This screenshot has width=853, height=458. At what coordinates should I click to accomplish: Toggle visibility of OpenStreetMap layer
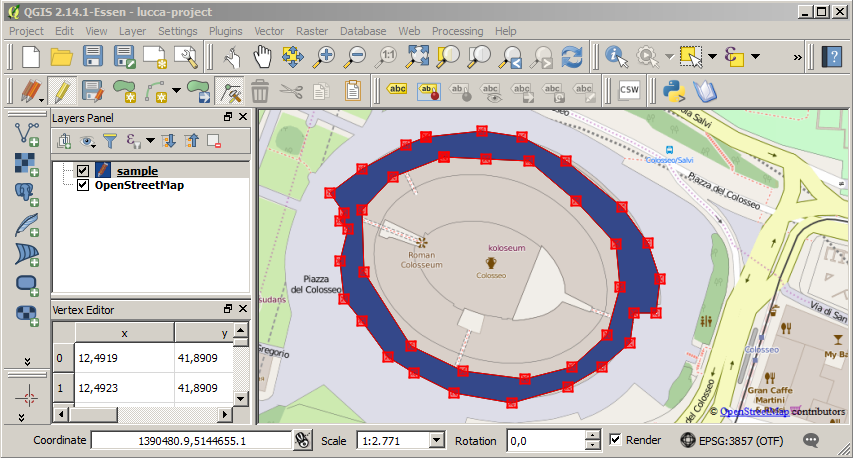coord(83,185)
